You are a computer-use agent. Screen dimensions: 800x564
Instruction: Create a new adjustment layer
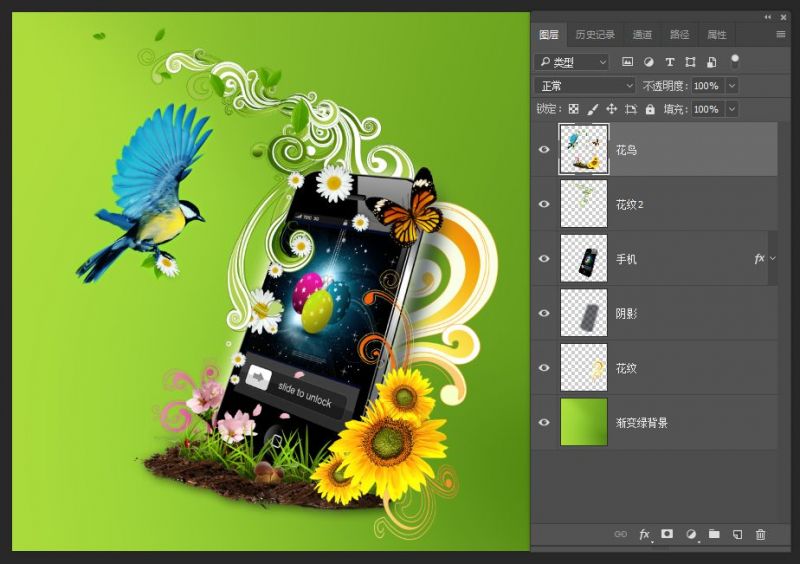click(691, 535)
